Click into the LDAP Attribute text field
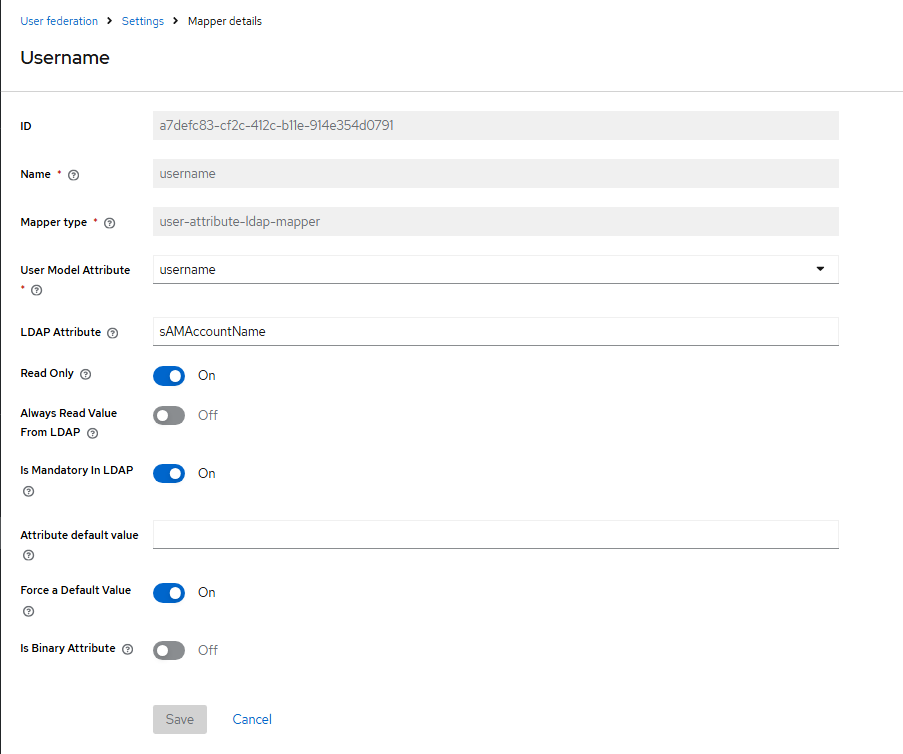903x754 pixels. click(495, 331)
